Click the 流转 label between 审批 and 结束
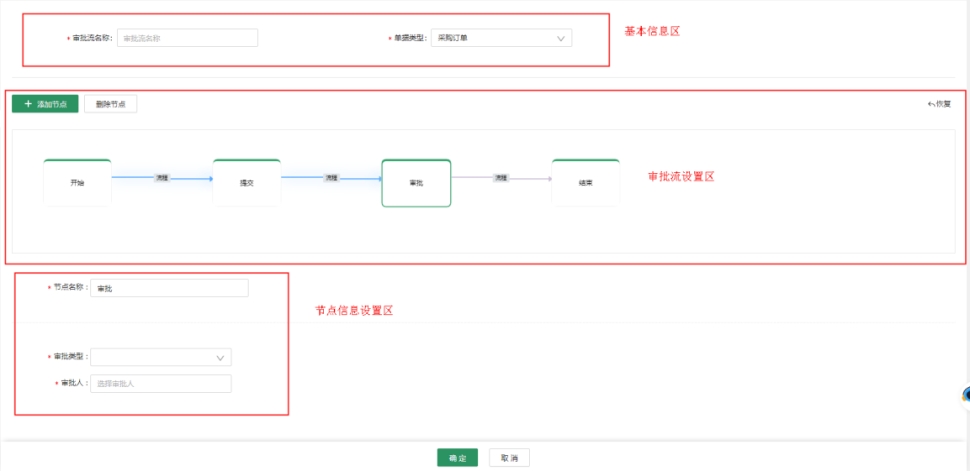 click(501, 178)
